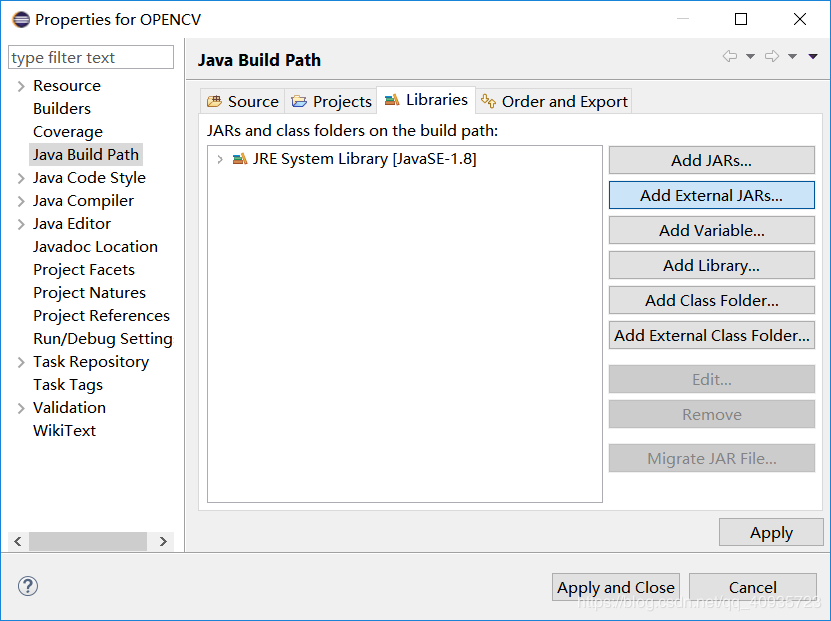
Task: Expand the Java Compiler category
Action: click(21, 201)
